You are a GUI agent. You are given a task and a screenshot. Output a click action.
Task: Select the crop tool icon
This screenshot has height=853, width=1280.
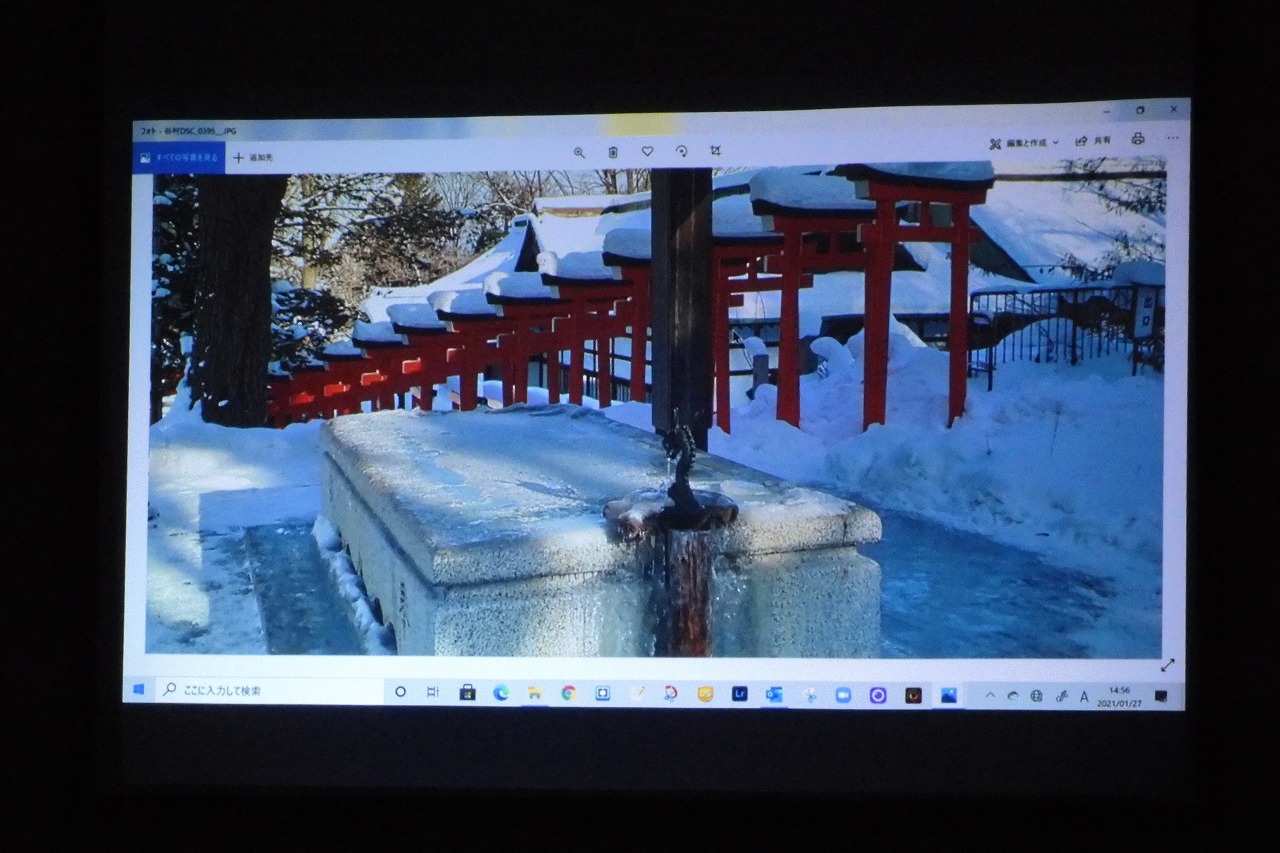point(715,151)
